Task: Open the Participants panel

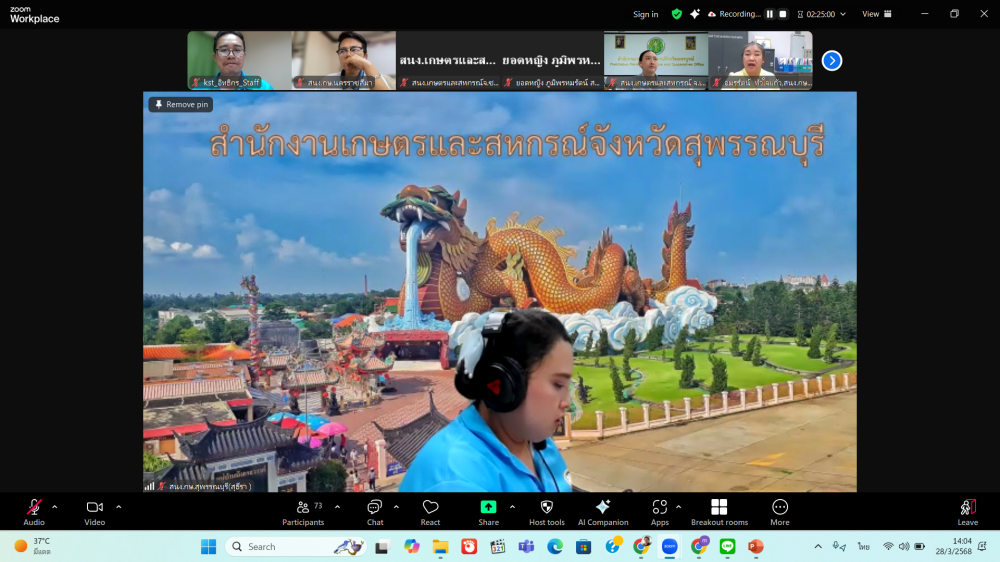Action: pyautogui.click(x=303, y=508)
